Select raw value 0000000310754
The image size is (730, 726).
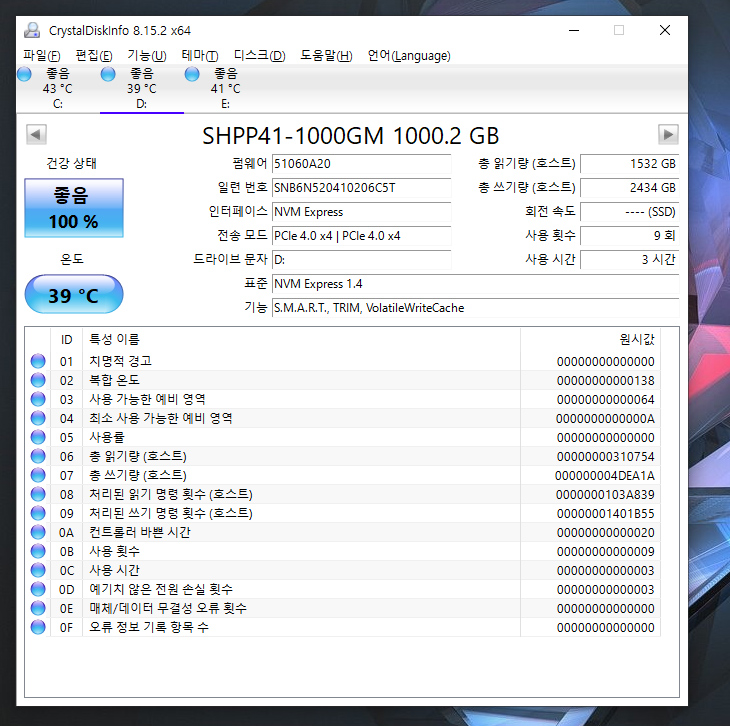(x=605, y=456)
